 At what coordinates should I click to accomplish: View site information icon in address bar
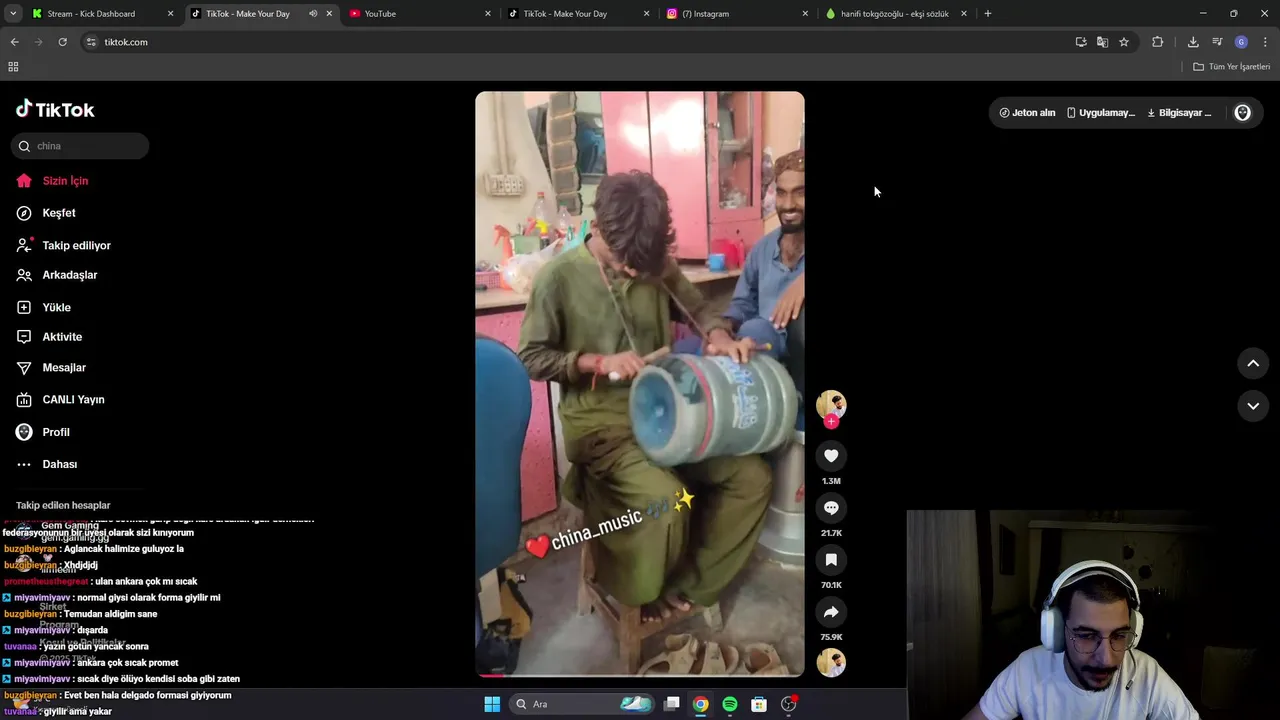[x=91, y=42]
